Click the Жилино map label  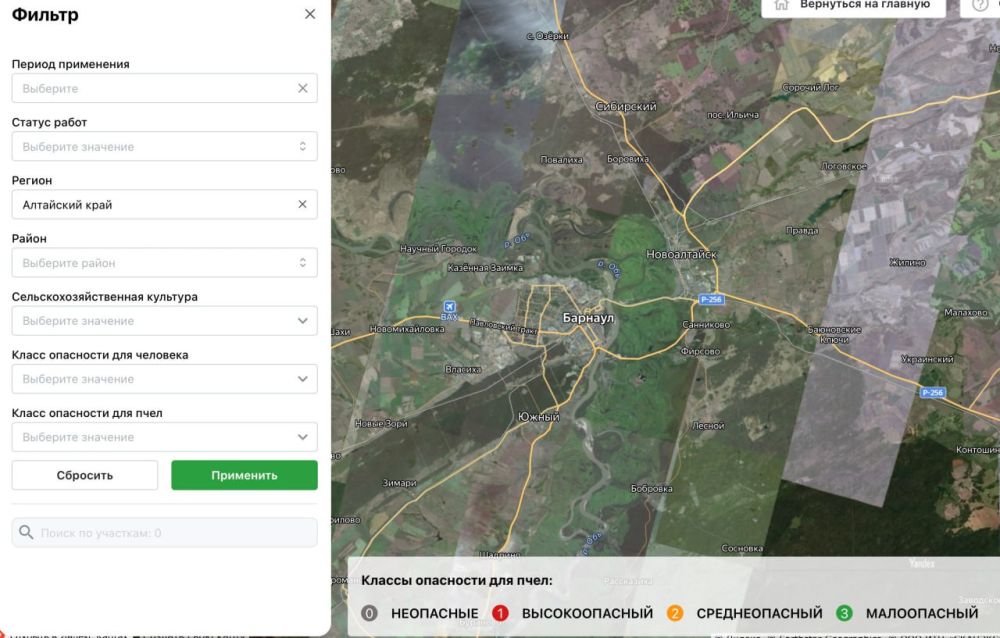tap(908, 262)
